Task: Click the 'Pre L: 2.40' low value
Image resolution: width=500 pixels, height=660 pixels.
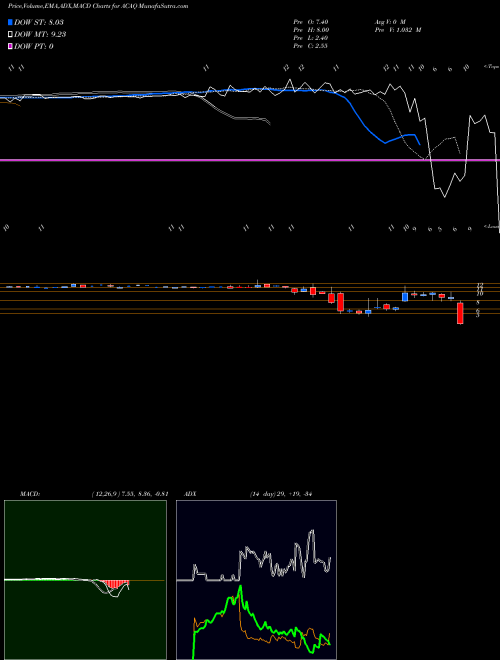Action: pyautogui.click(x=311, y=38)
